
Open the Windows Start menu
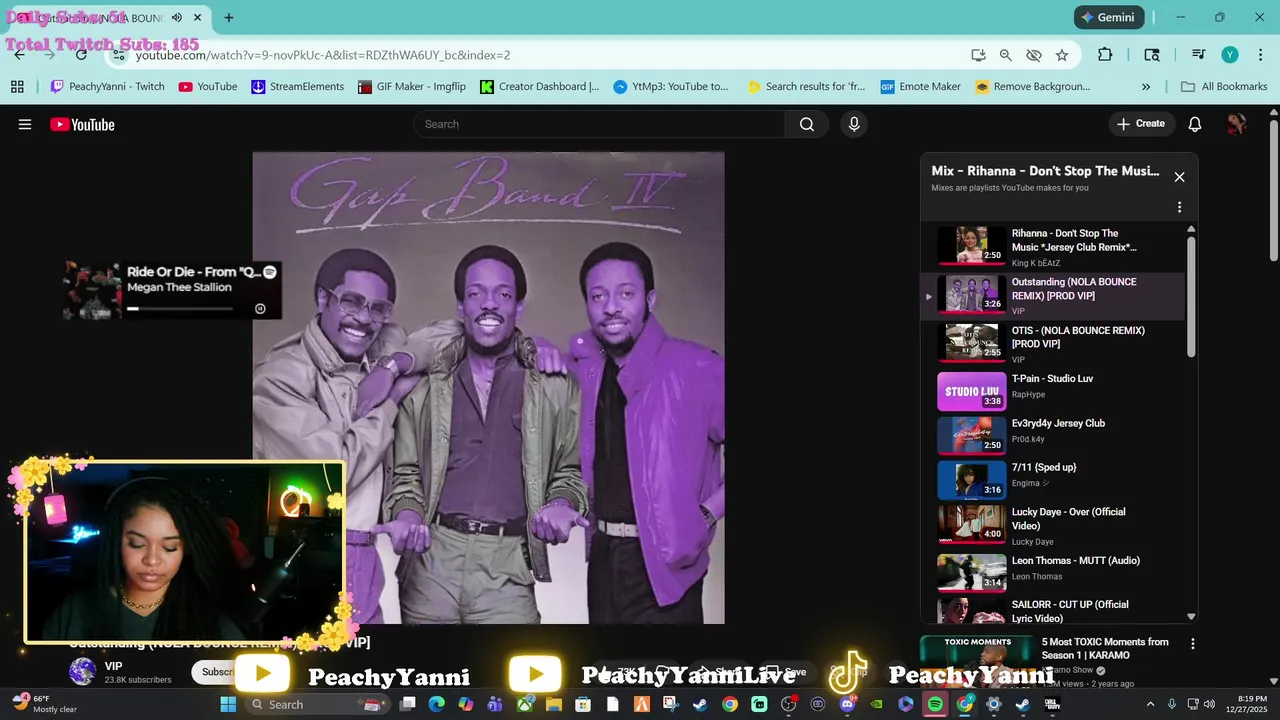click(x=228, y=704)
